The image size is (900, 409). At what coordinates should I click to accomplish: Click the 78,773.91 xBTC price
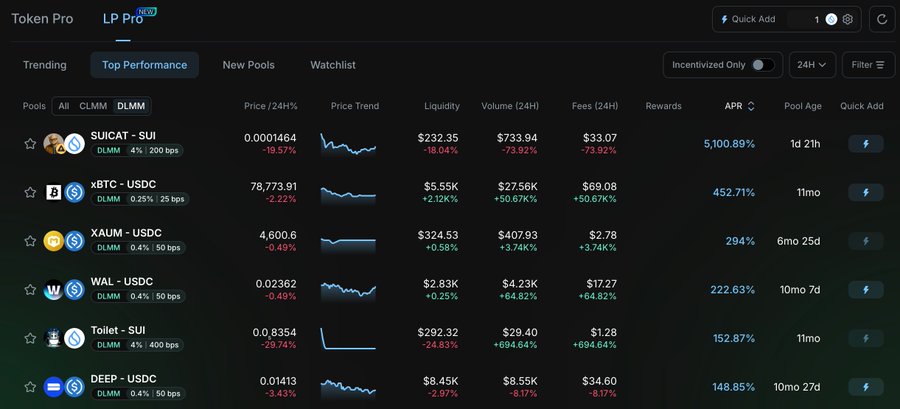click(x=273, y=186)
